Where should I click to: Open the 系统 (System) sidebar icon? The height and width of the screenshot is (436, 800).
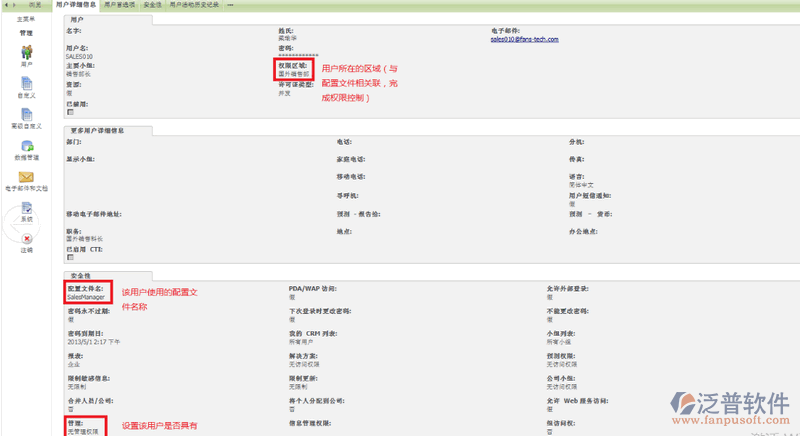tap(26, 209)
